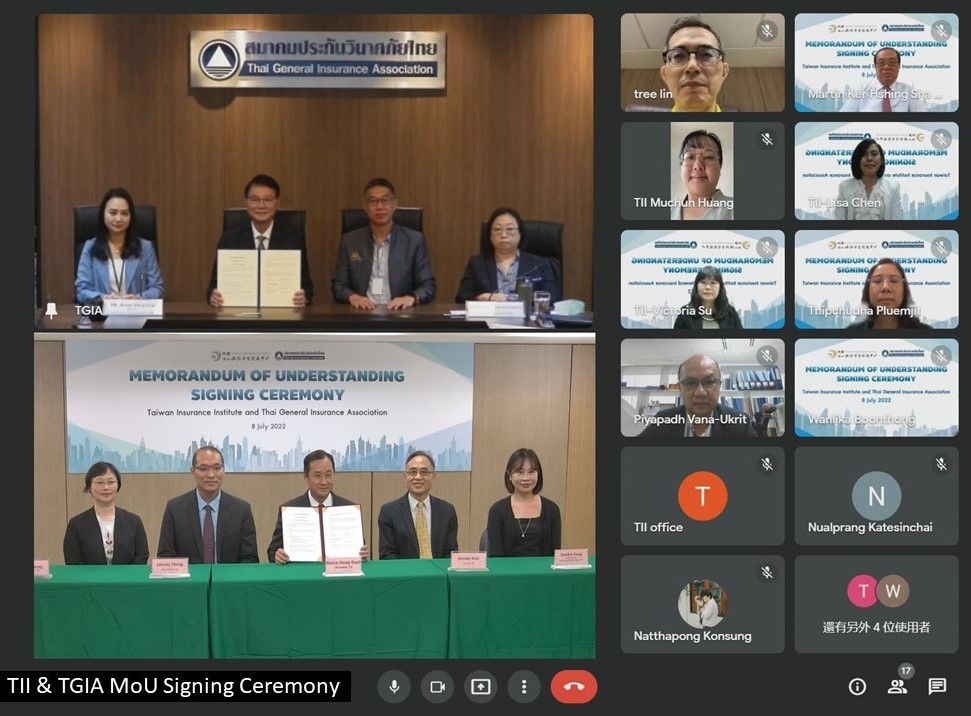Image resolution: width=971 pixels, height=716 pixels.
Task: Select the TII-Lisa Chen tile
Action: 876,171
